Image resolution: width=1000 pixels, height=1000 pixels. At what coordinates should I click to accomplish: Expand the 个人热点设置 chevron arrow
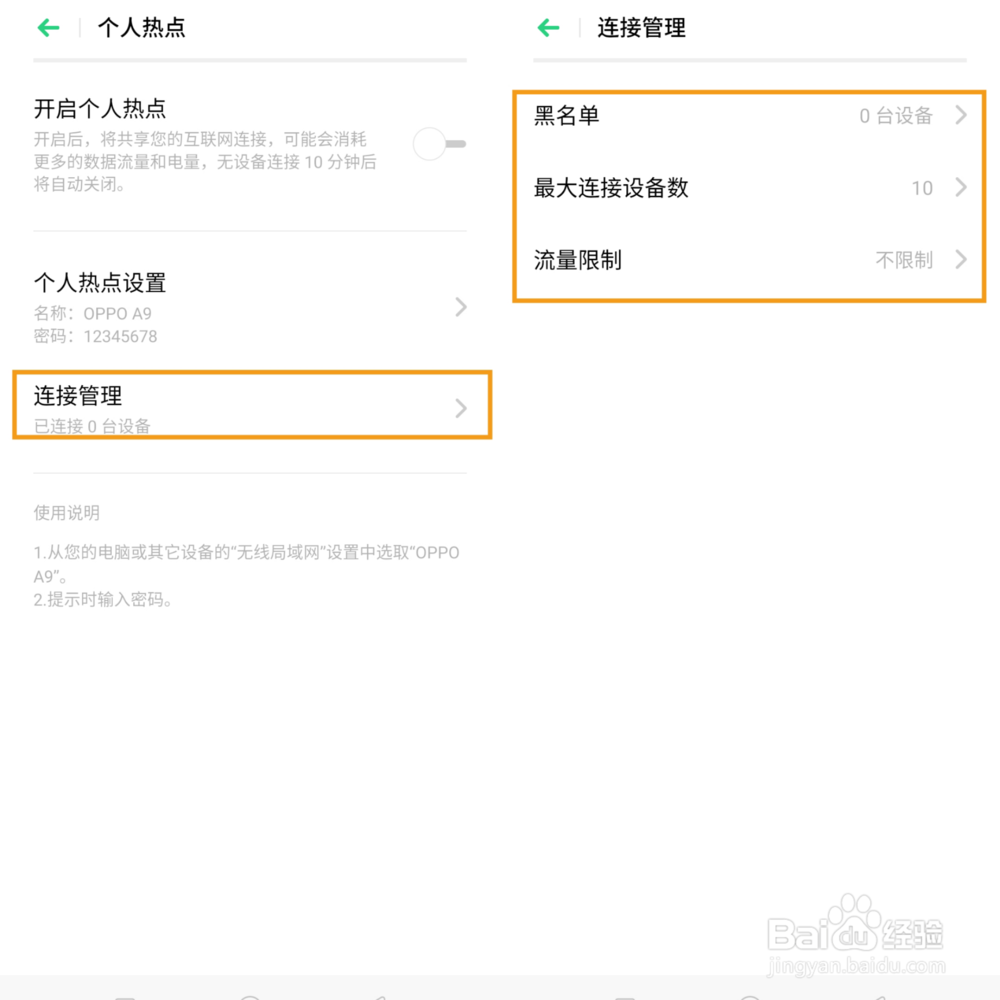coord(461,307)
